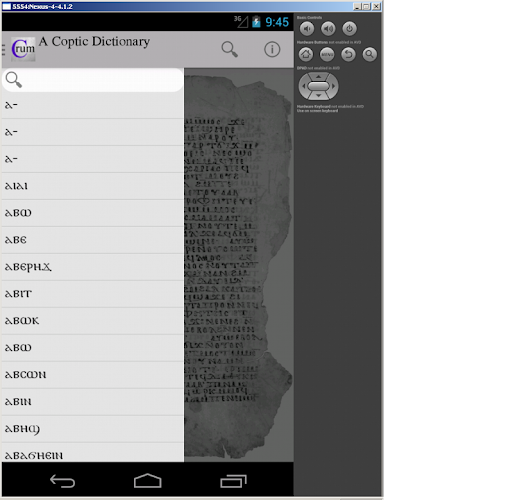The height and width of the screenshot is (500, 513).
Task: Click the emulator hardware menu button
Action: (327, 54)
